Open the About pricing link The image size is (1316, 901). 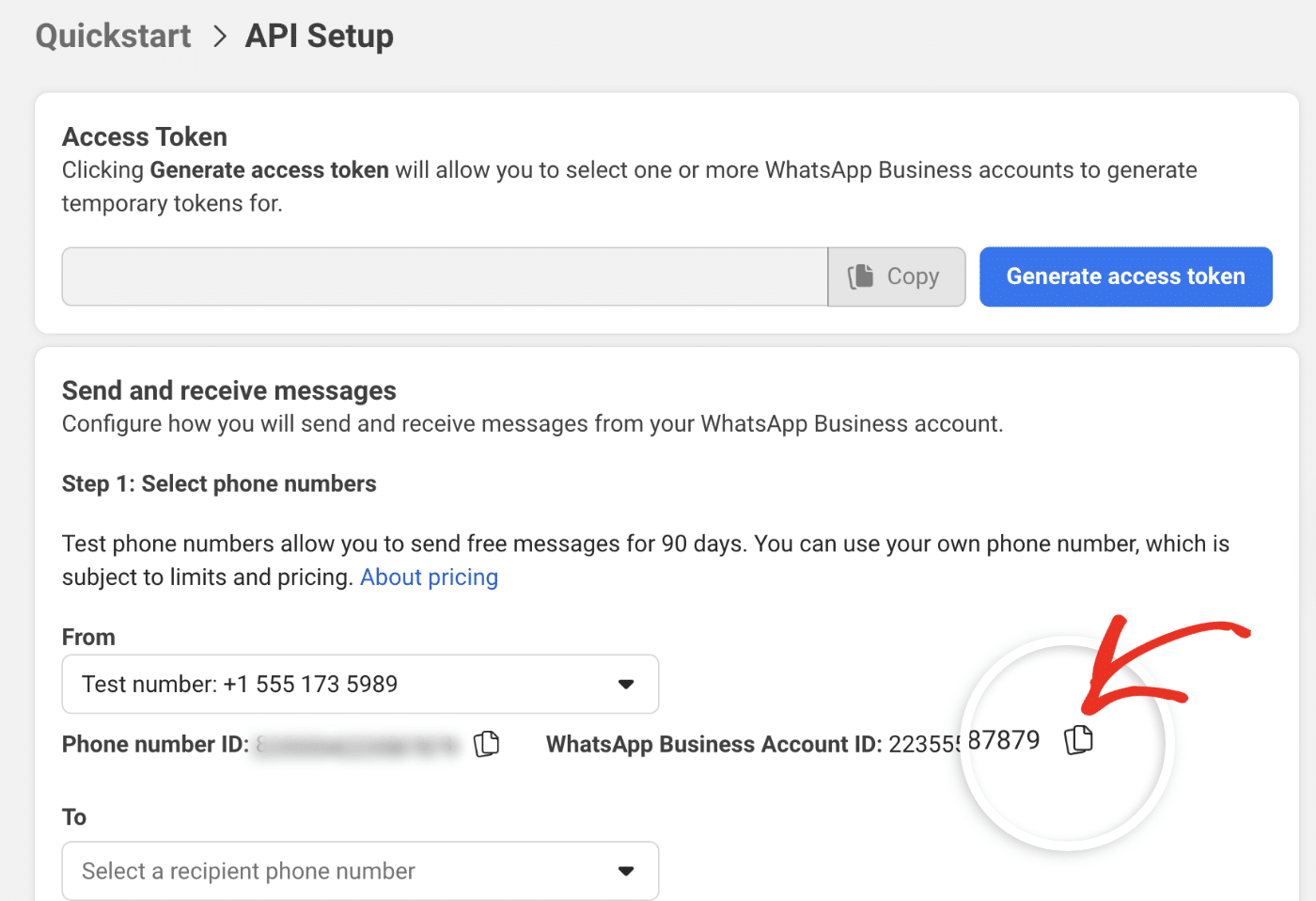[x=429, y=577]
